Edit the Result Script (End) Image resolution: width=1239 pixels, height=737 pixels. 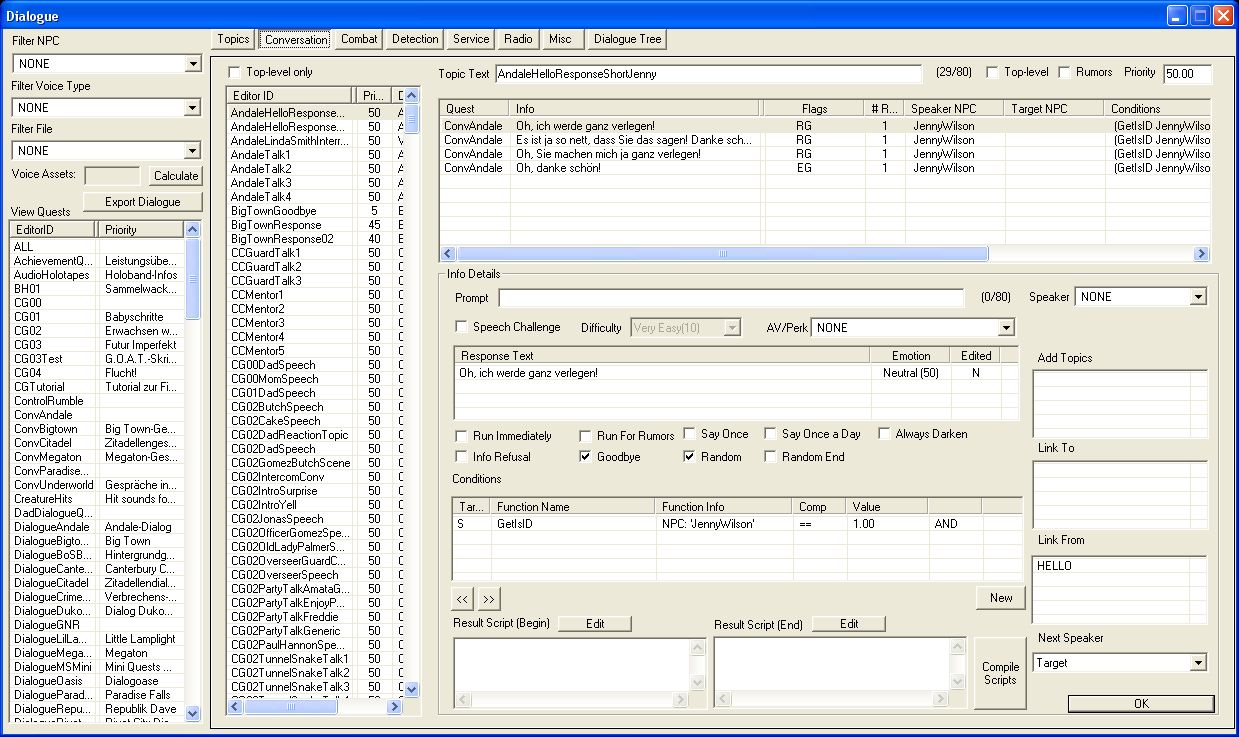(x=849, y=624)
